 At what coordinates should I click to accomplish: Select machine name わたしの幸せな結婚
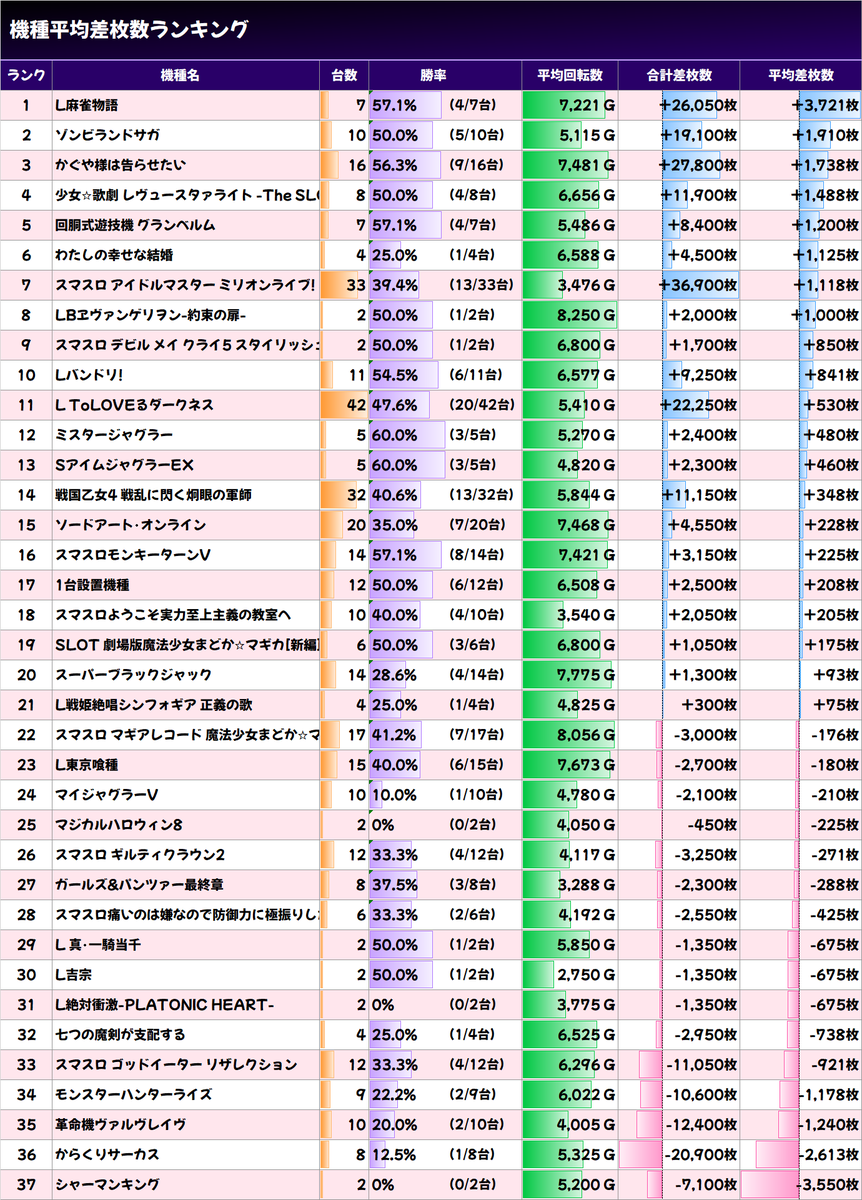pyautogui.click(x=114, y=255)
